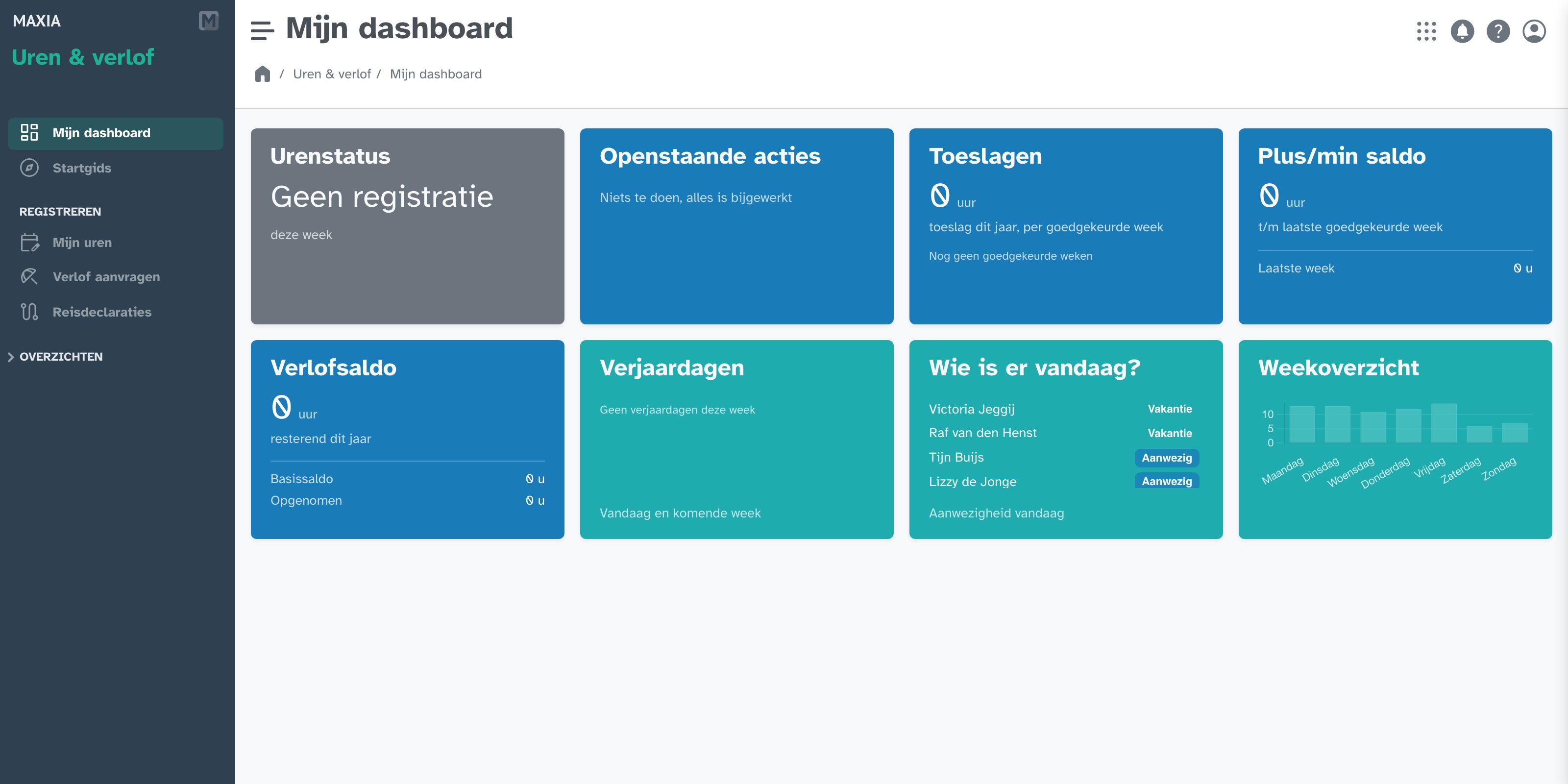This screenshot has width=1568, height=784.
Task: Open notifications bell icon
Action: pyautogui.click(x=1462, y=31)
